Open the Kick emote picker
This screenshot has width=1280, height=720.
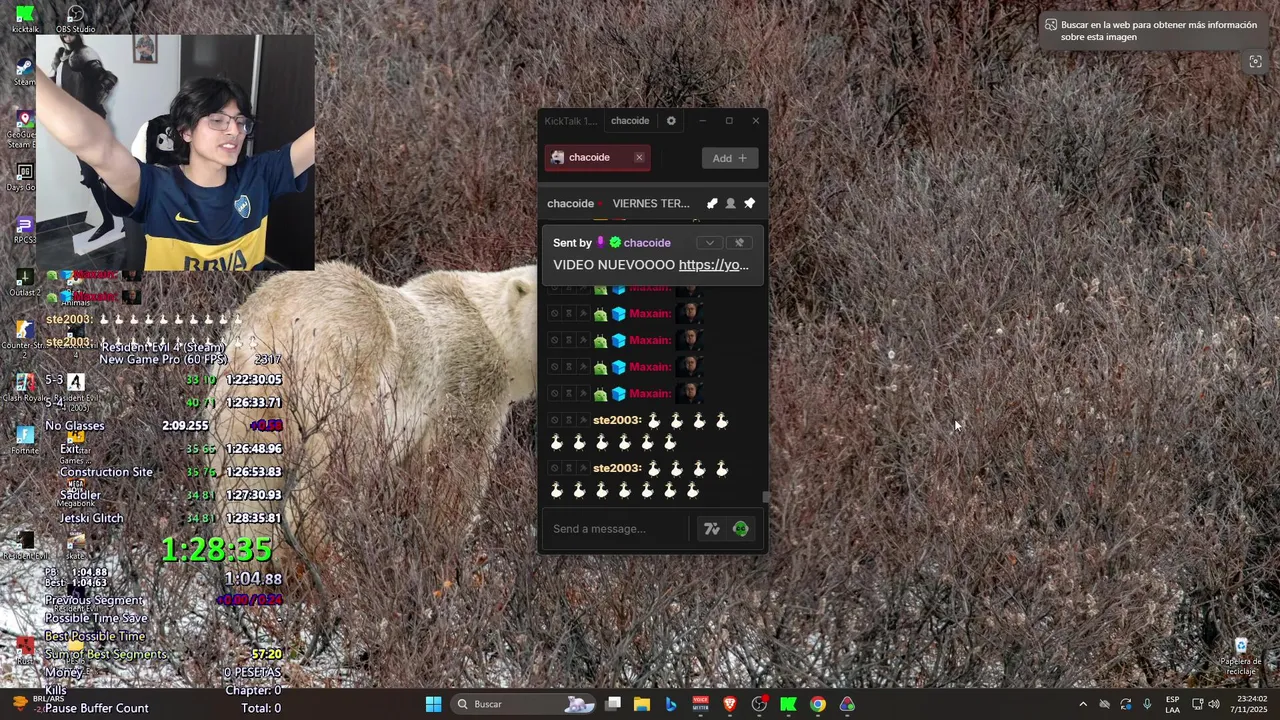click(x=741, y=529)
